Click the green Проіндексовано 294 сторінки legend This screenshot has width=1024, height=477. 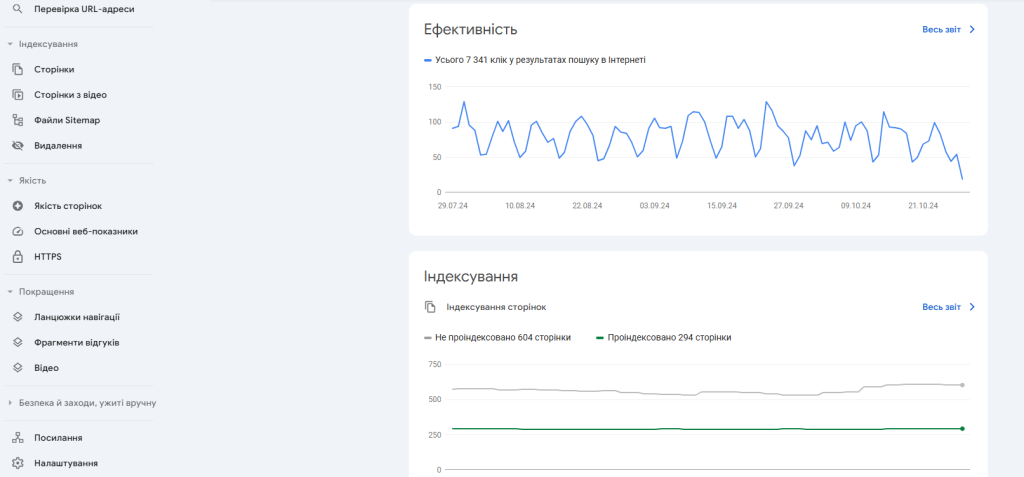[x=663, y=338]
